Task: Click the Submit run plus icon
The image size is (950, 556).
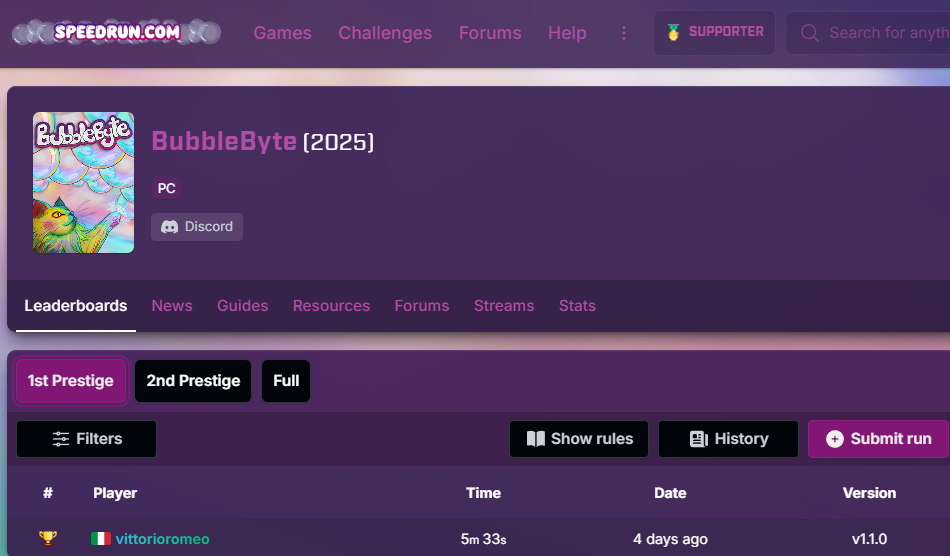Action: pos(835,439)
